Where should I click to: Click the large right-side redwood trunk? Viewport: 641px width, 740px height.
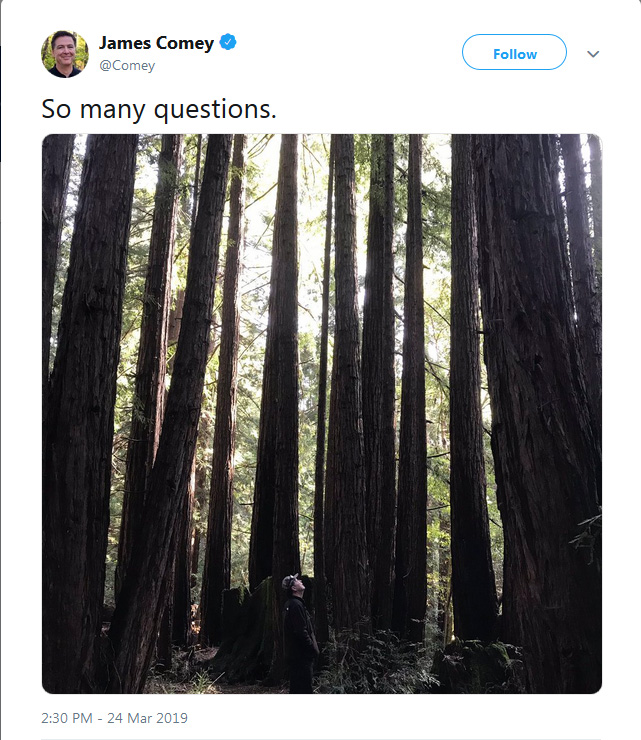[530, 400]
